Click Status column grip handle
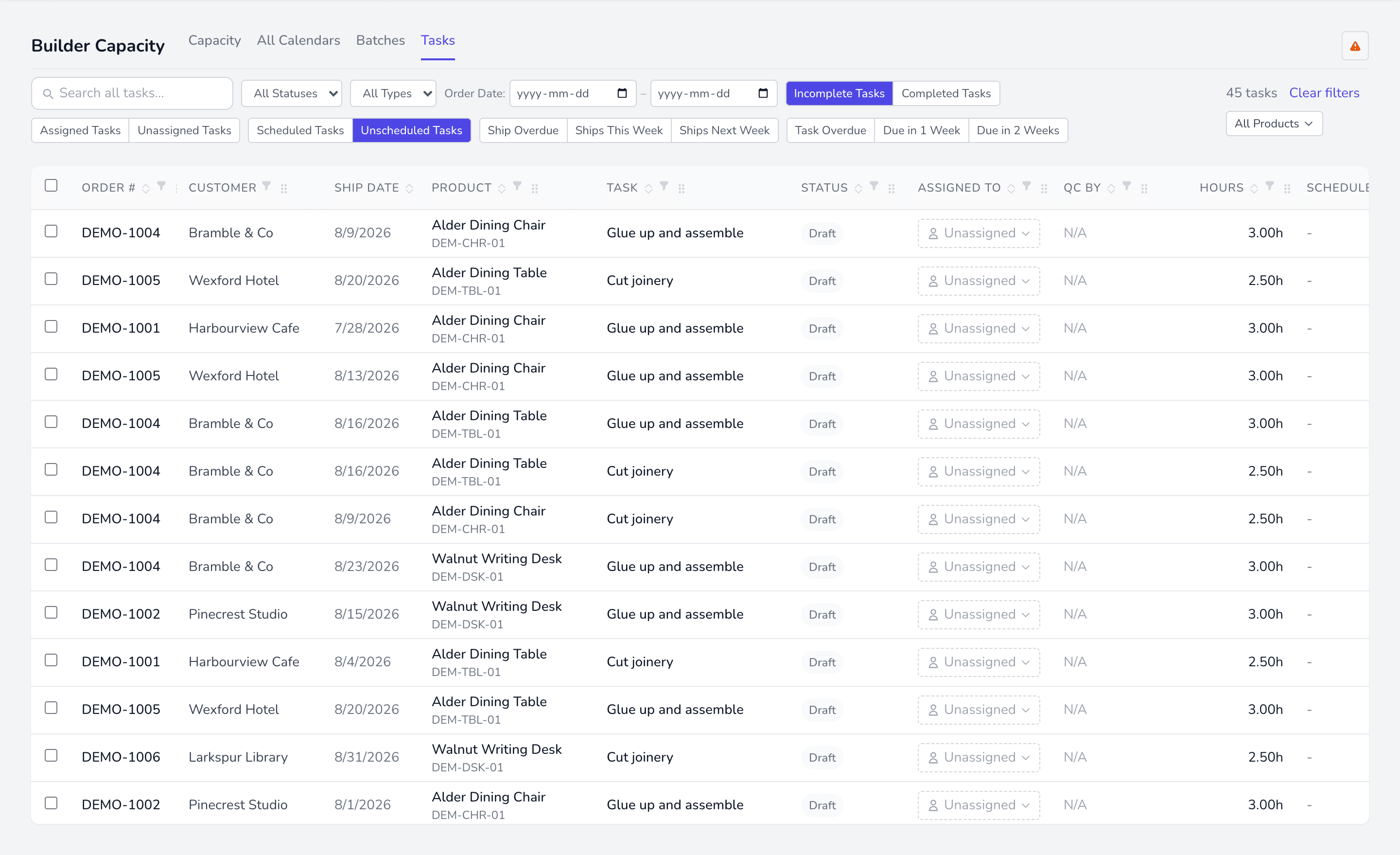 coord(891,188)
